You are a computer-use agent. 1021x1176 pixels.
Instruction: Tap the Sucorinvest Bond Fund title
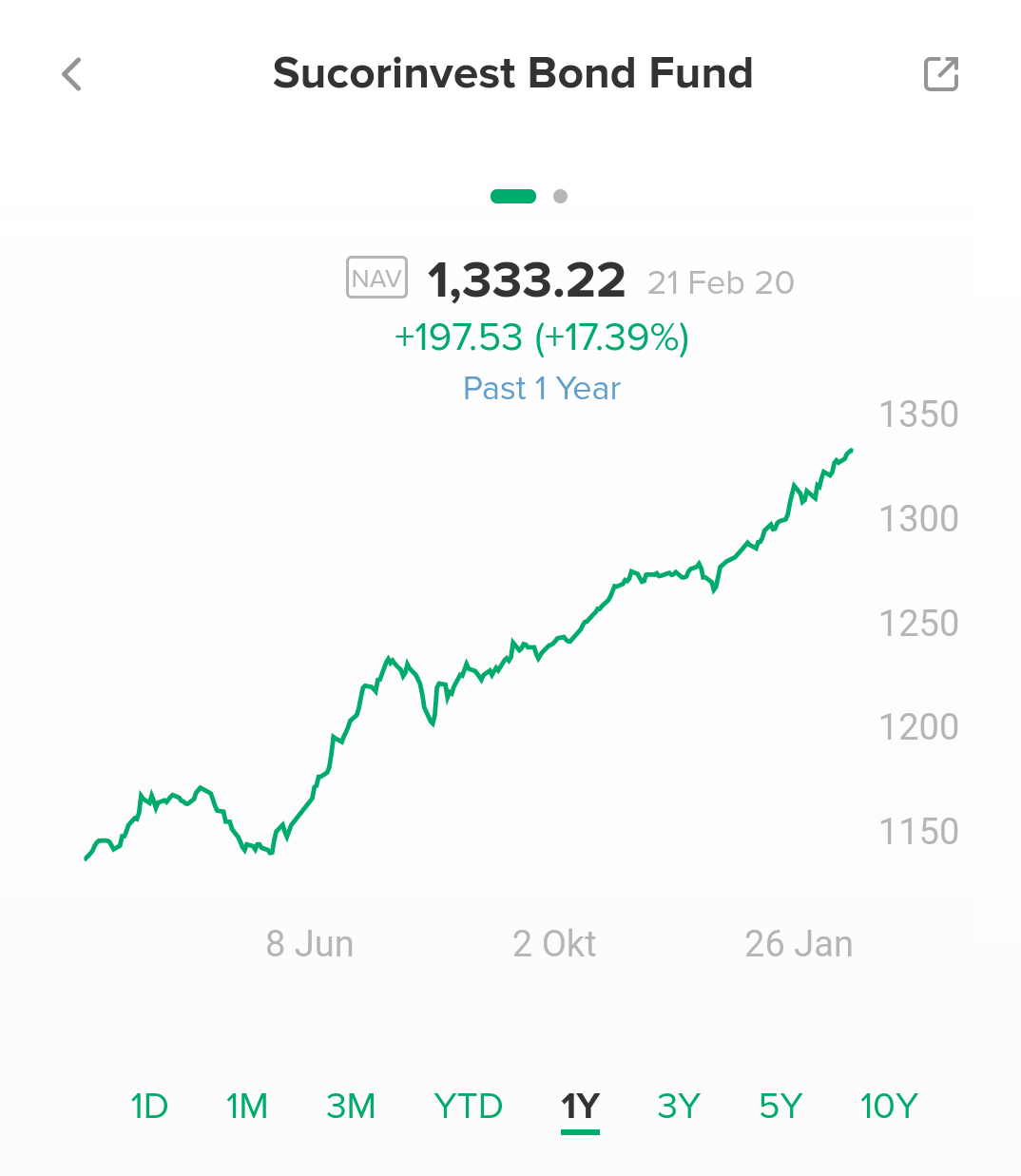point(513,73)
